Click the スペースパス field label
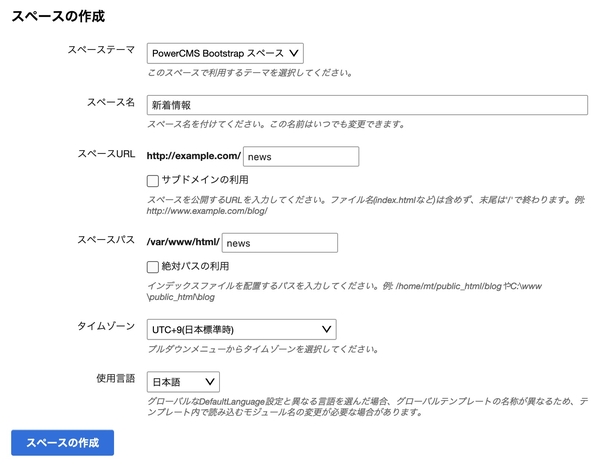The height and width of the screenshot is (465, 600). 106,240
